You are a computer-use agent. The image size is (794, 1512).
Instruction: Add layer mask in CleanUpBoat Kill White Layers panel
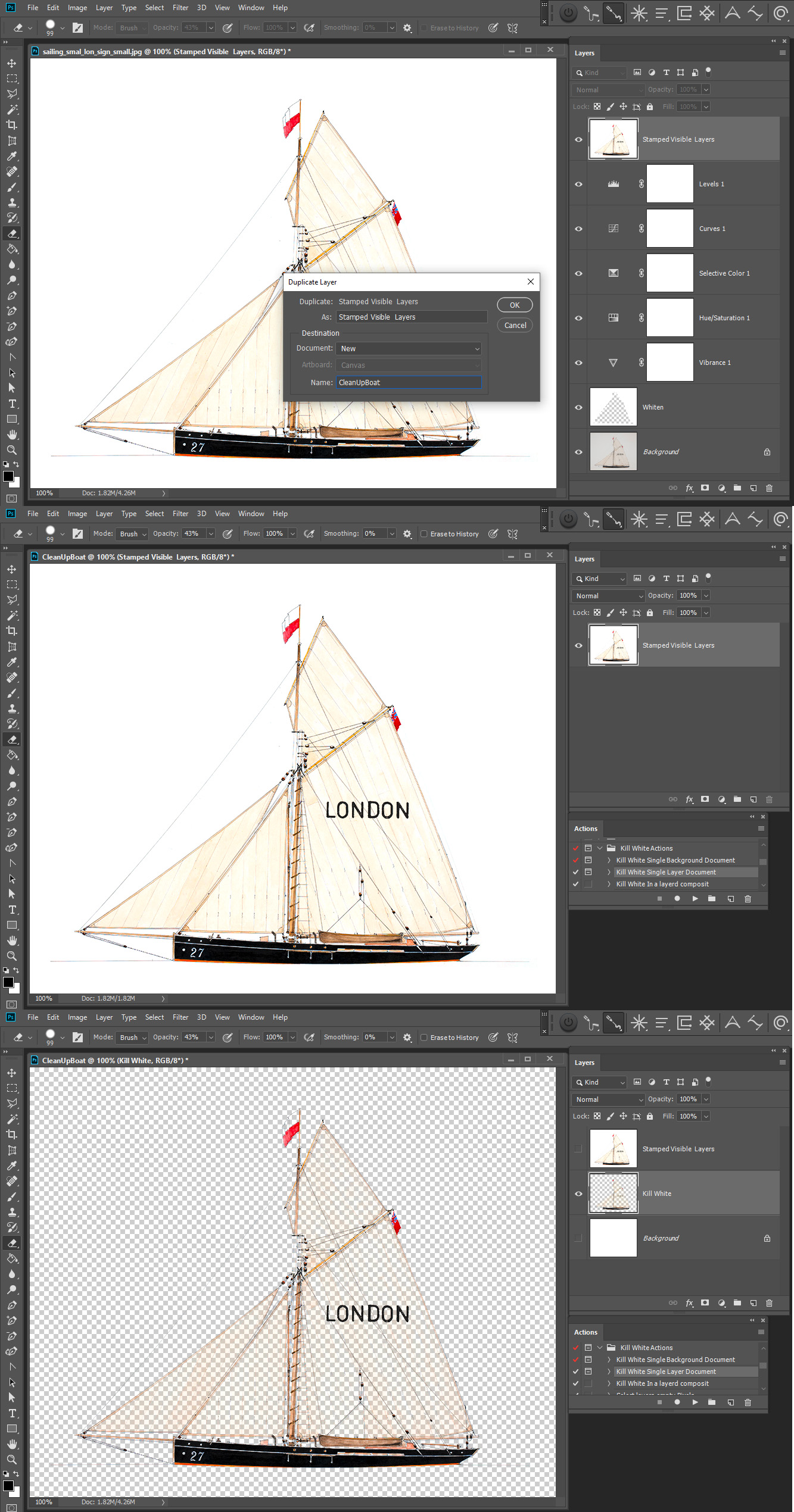pos(705,1303)
